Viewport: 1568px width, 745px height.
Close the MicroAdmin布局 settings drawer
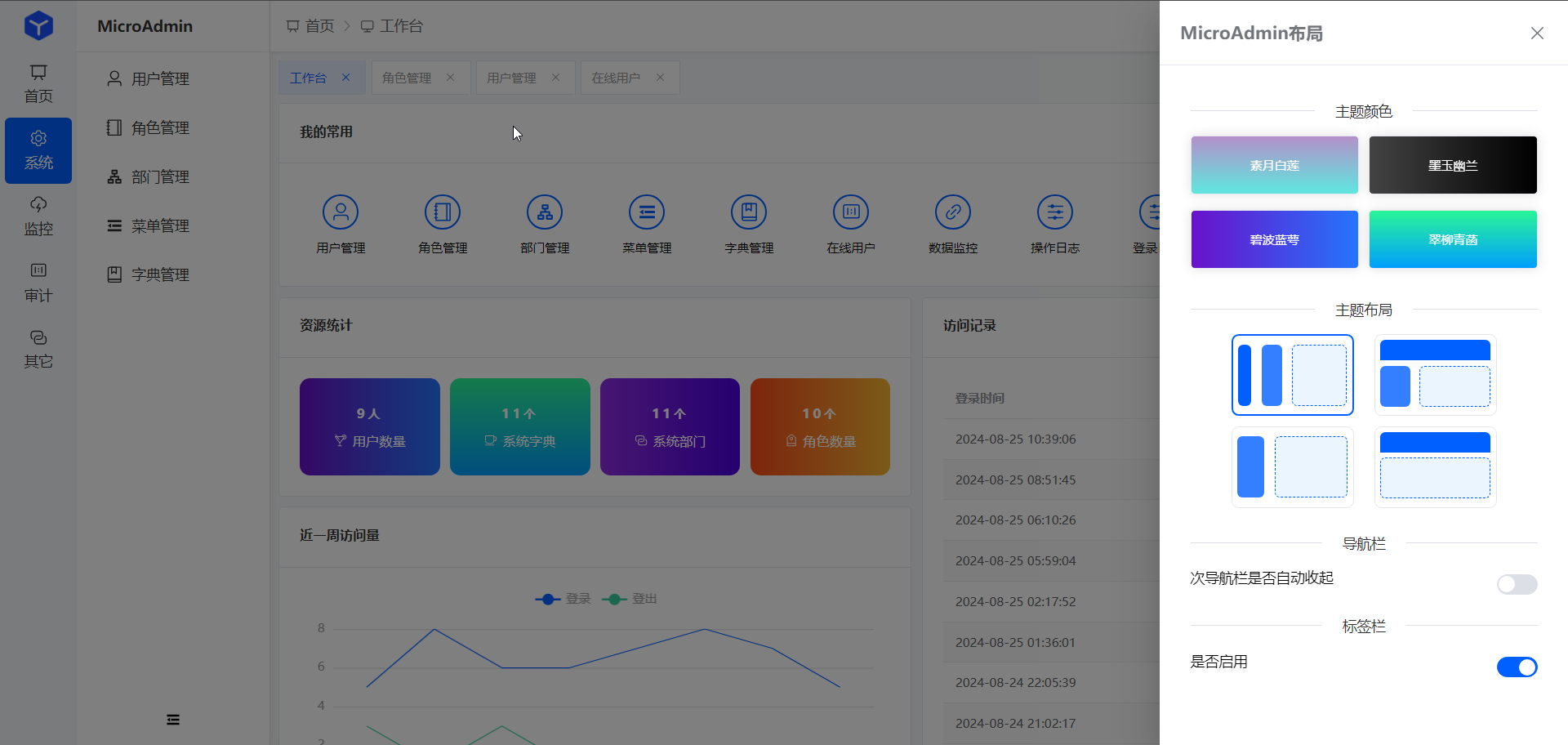pos(1537,33)
